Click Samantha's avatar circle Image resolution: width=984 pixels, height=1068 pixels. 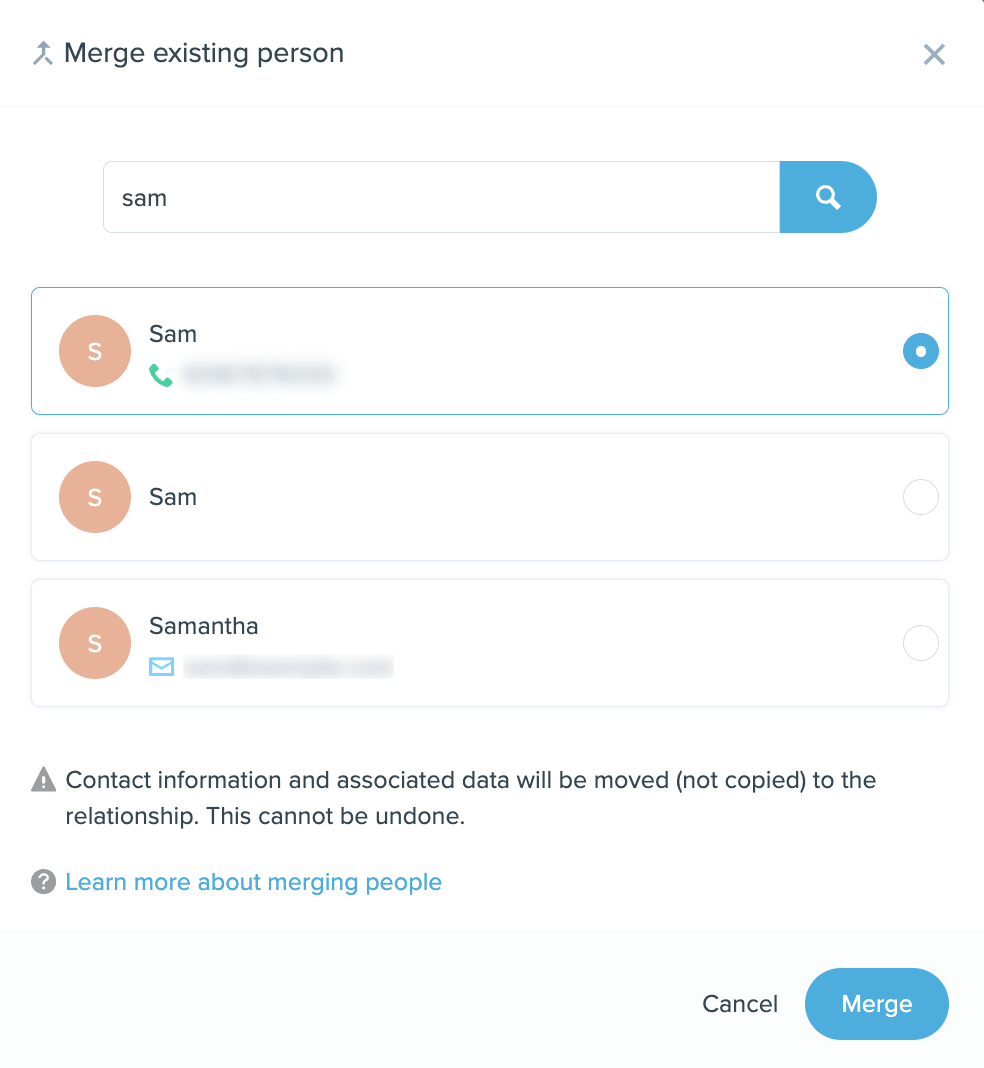[95, 643]
